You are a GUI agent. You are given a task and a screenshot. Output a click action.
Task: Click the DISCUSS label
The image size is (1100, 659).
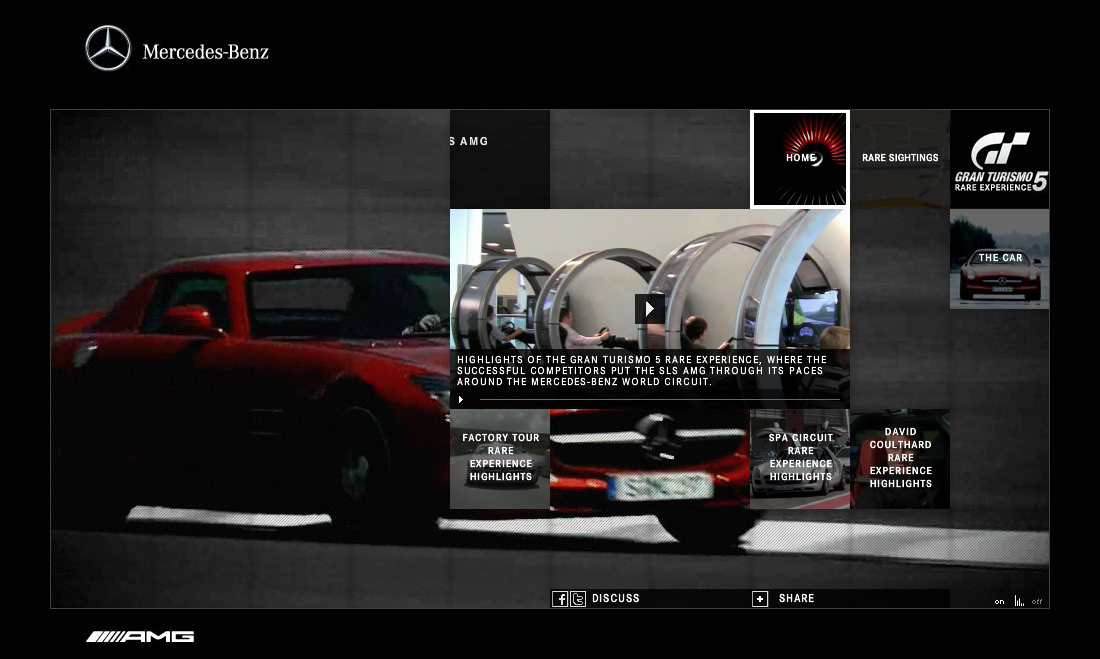pyautogui.click(x=616, y=599)
